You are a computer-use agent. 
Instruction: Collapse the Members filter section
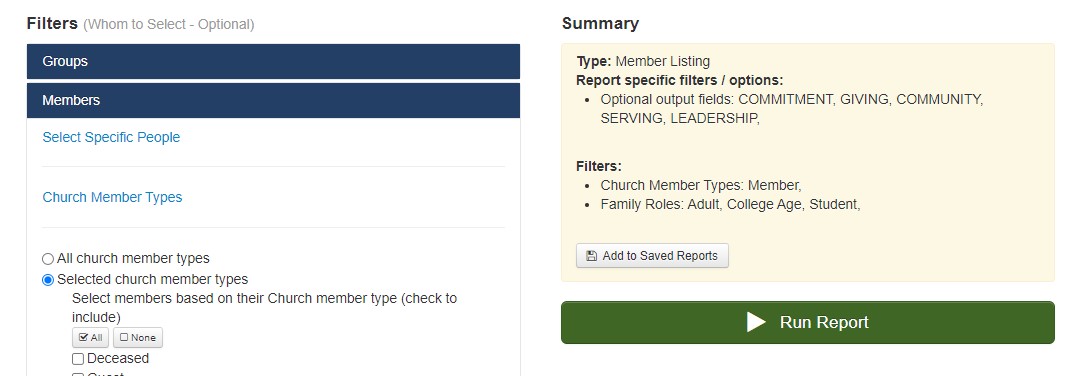(274, 100)
